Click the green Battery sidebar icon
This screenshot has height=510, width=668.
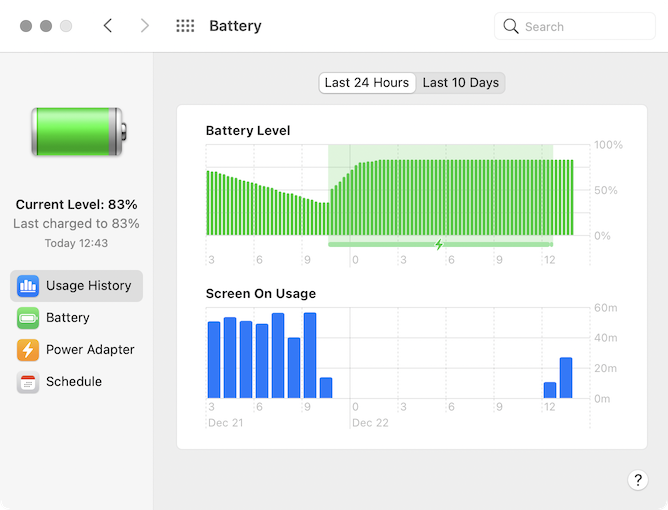pos(28,318)
